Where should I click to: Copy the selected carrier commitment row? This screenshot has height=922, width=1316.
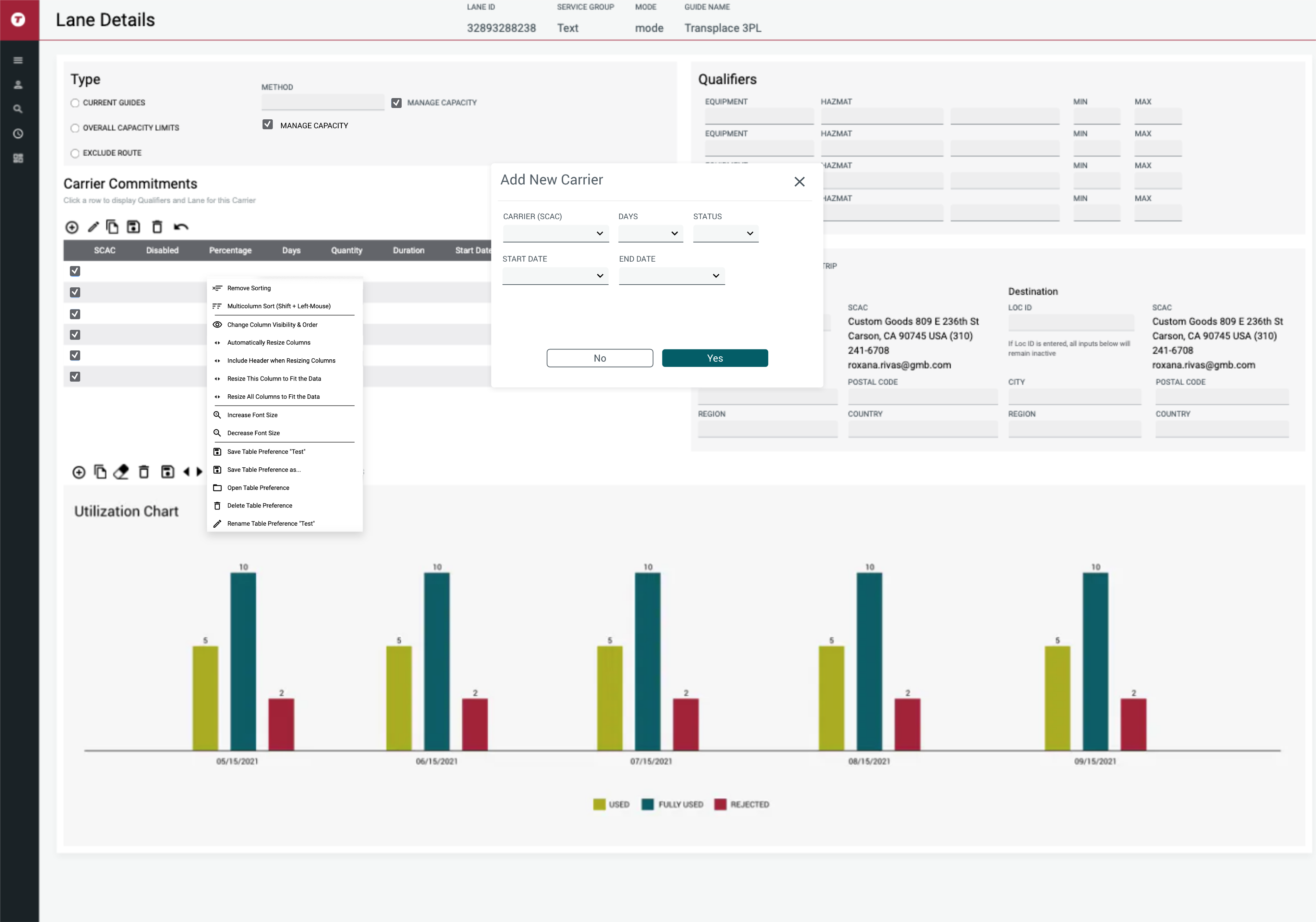tap(112, 227)
